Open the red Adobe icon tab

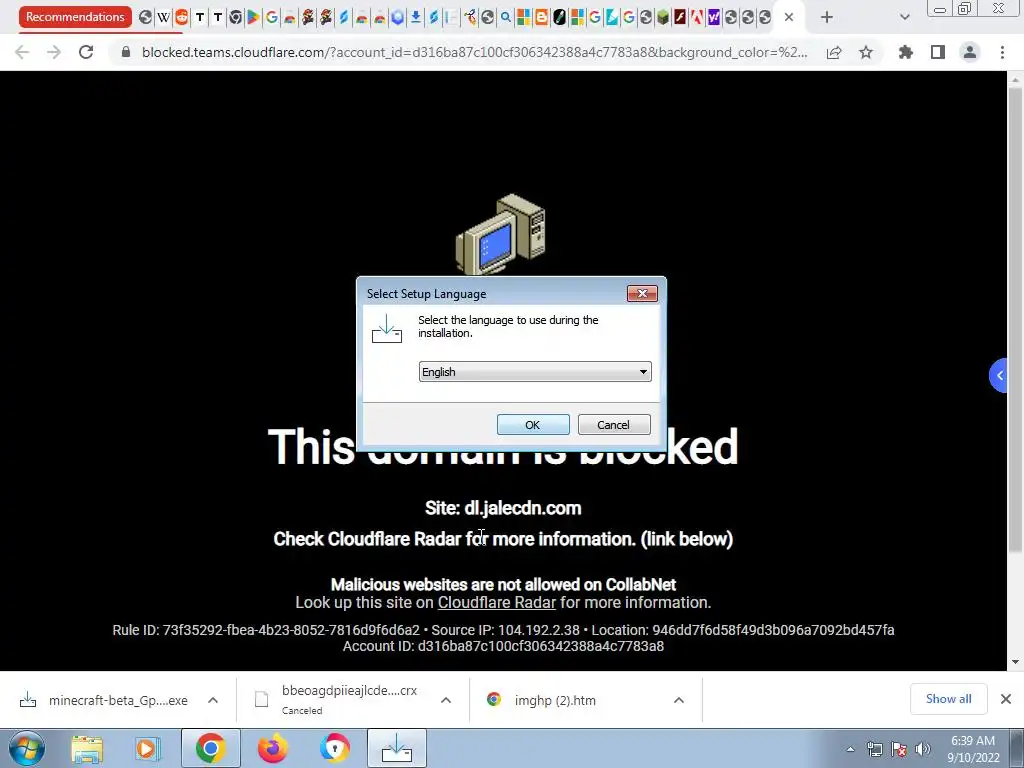tap(697, 18)
